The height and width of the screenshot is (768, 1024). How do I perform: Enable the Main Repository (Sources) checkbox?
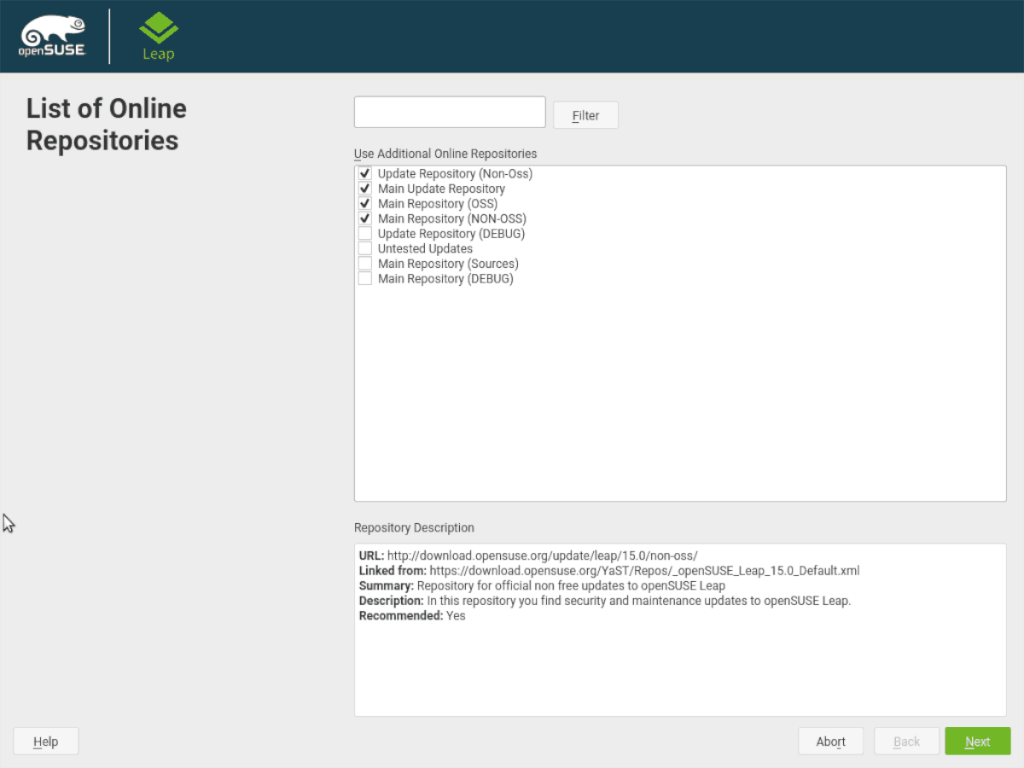pyautogui.click(x=365, y=263)
